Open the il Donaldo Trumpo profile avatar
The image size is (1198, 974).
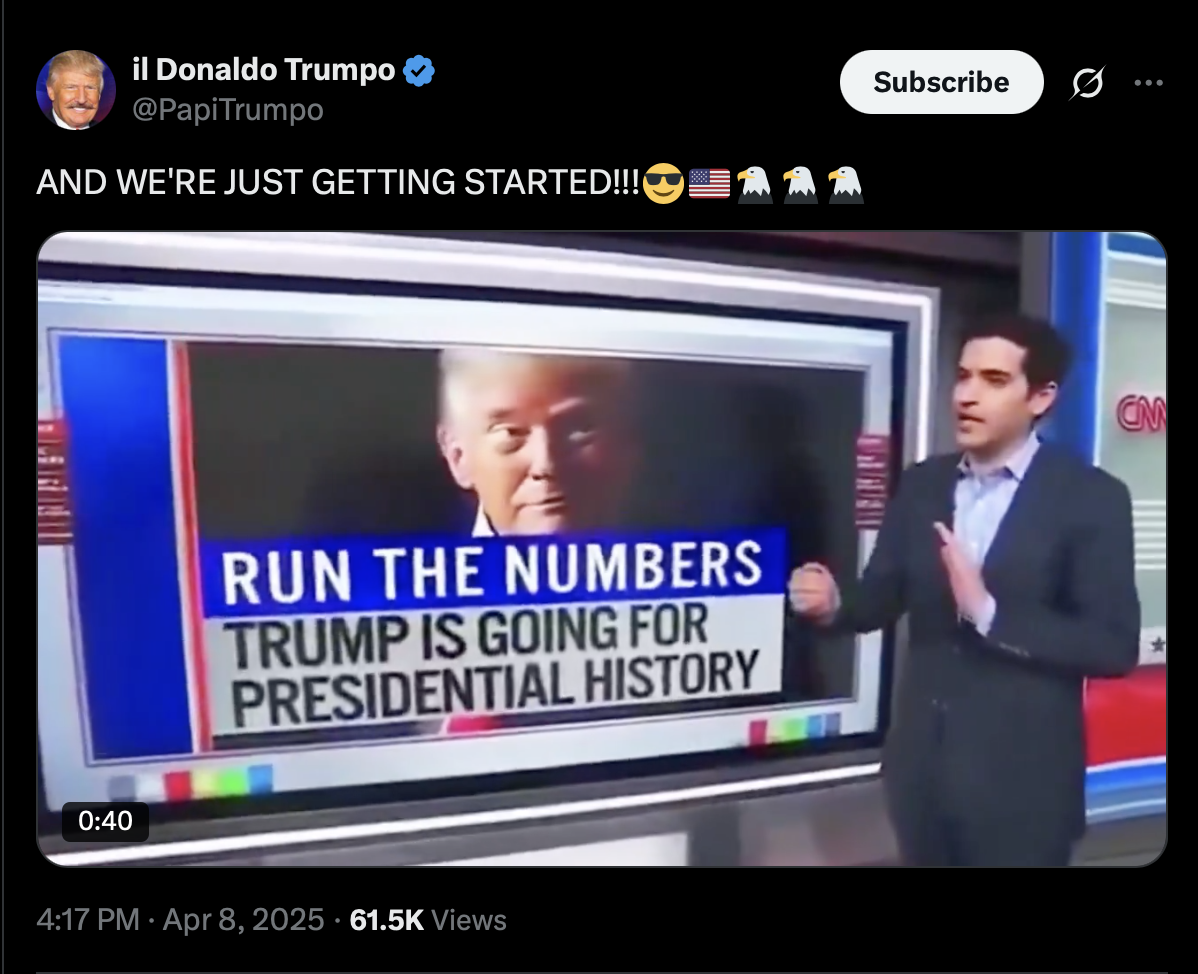76,90
